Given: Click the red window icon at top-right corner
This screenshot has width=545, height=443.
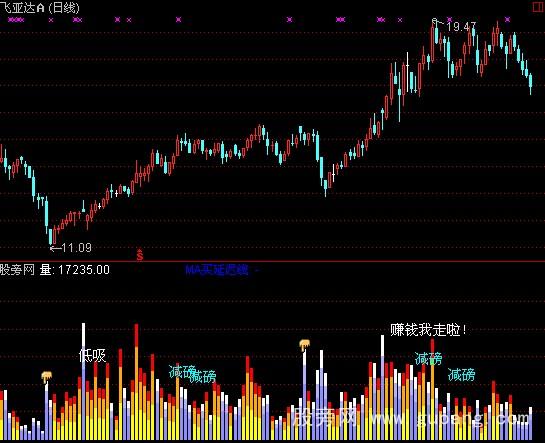Looking at the screenshot, I should (539, 7).
